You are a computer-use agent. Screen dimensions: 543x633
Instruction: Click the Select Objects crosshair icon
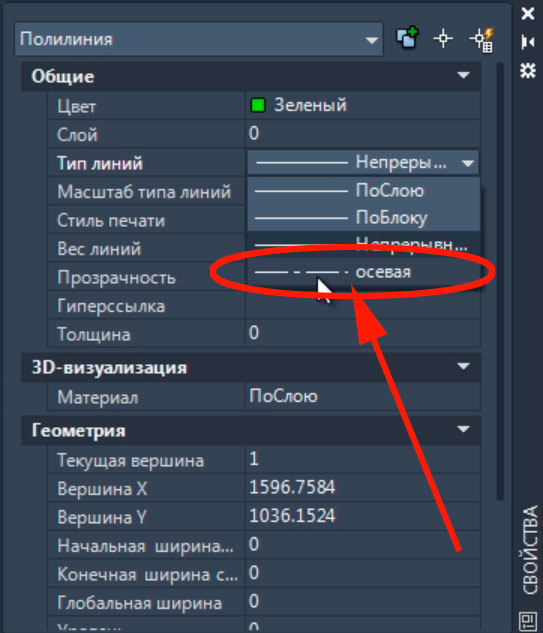tap(443, 39)
